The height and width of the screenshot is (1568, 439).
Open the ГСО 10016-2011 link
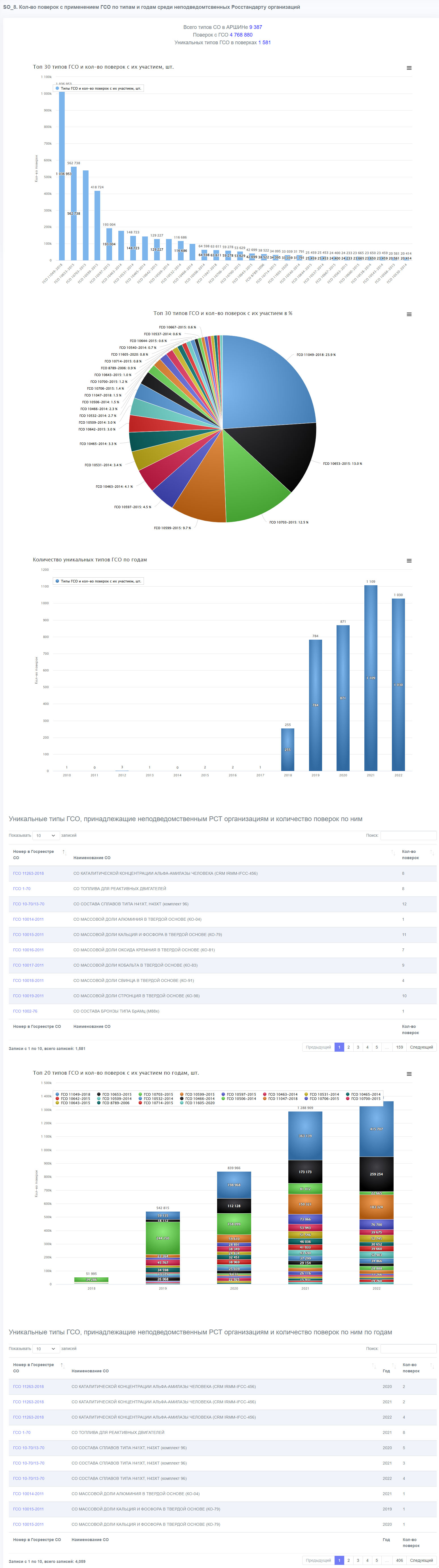[x=29, y=950]
